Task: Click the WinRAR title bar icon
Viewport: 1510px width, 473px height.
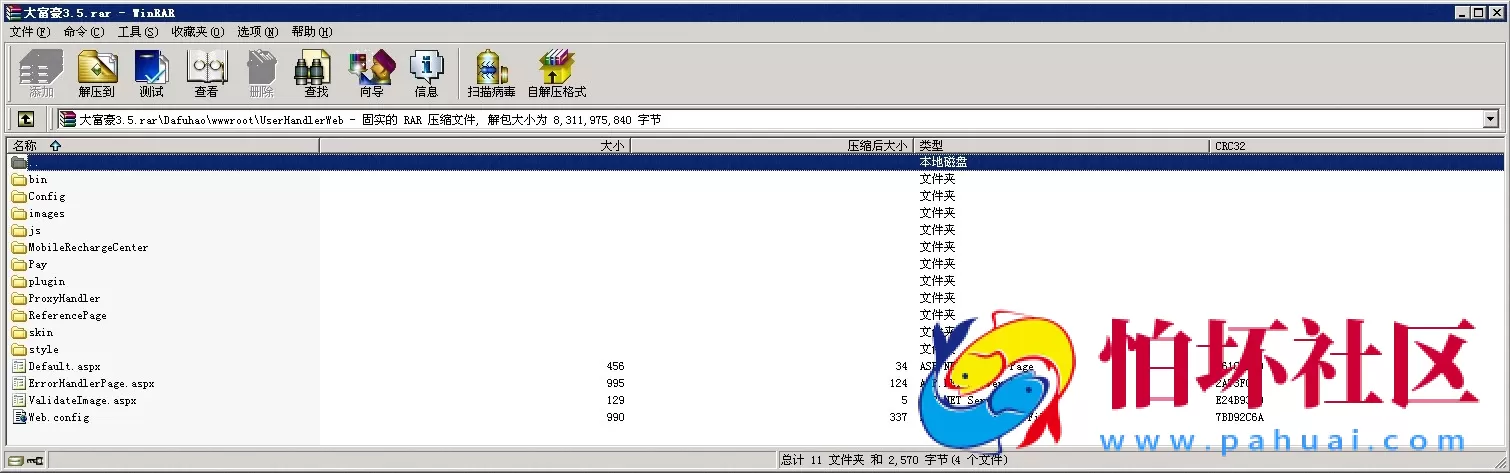Action: point(12,12)
